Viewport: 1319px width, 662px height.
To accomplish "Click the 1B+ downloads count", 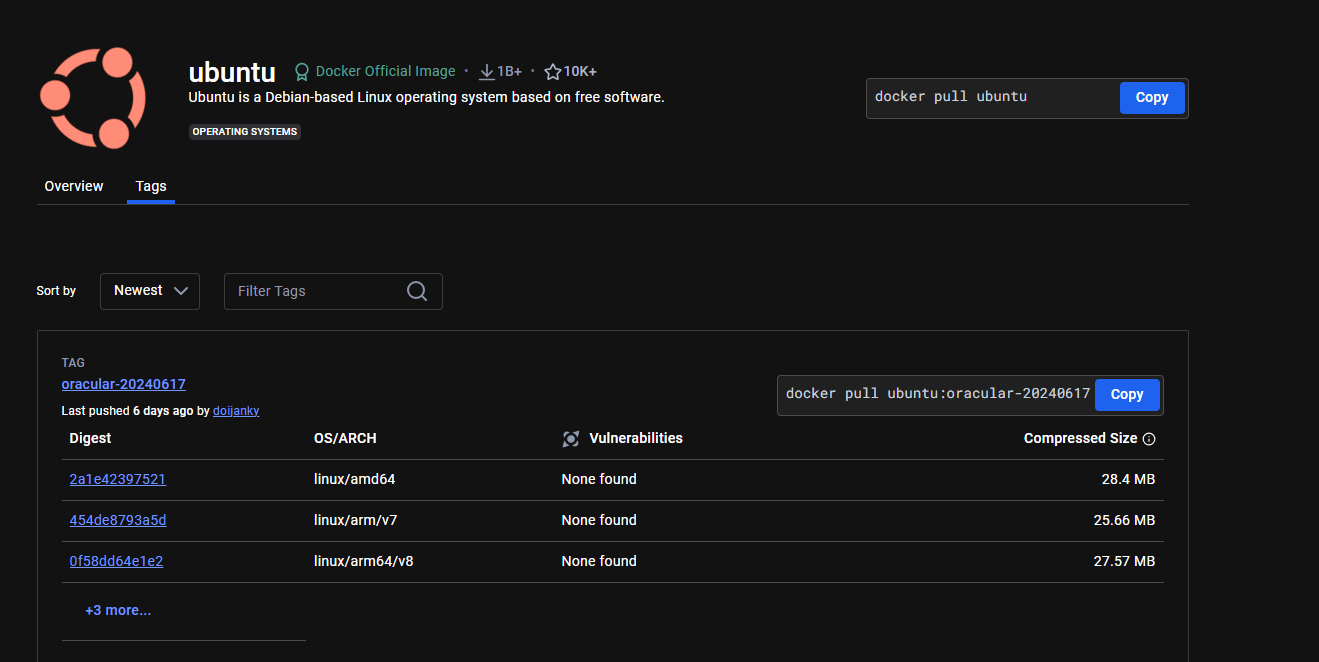I will 509,72.
